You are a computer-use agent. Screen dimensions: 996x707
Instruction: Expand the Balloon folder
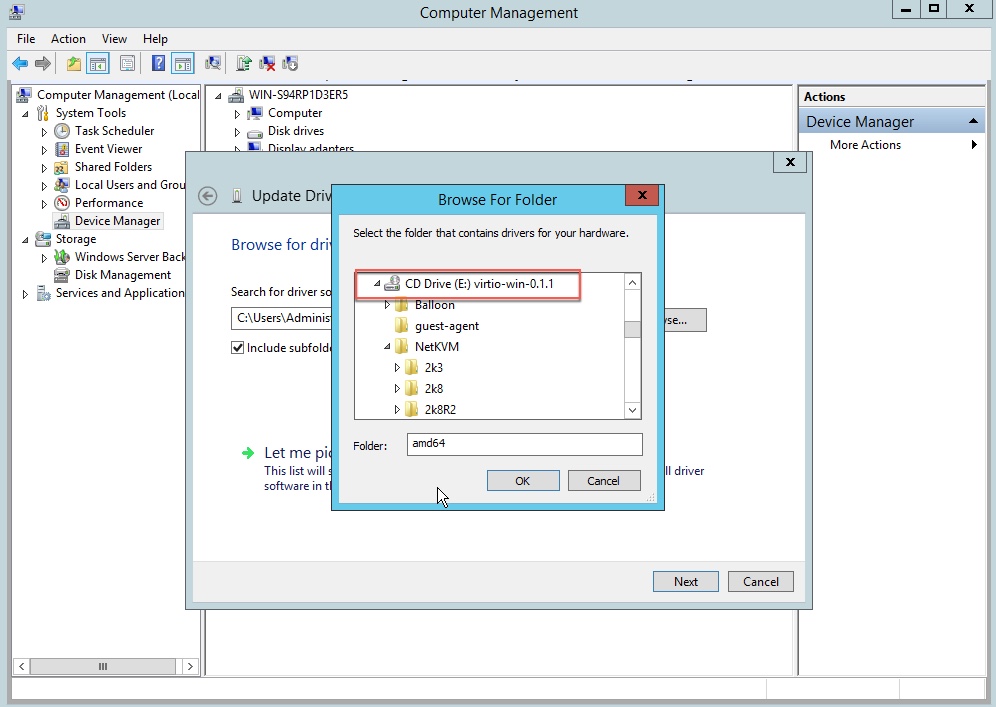click(x=387, y=305)
